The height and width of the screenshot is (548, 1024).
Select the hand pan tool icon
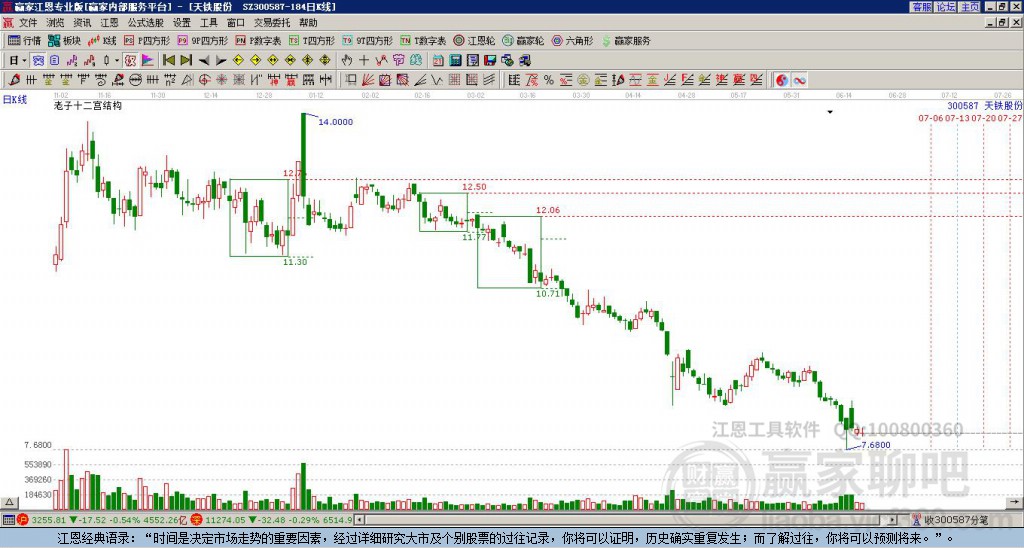(x=346, y=61)
